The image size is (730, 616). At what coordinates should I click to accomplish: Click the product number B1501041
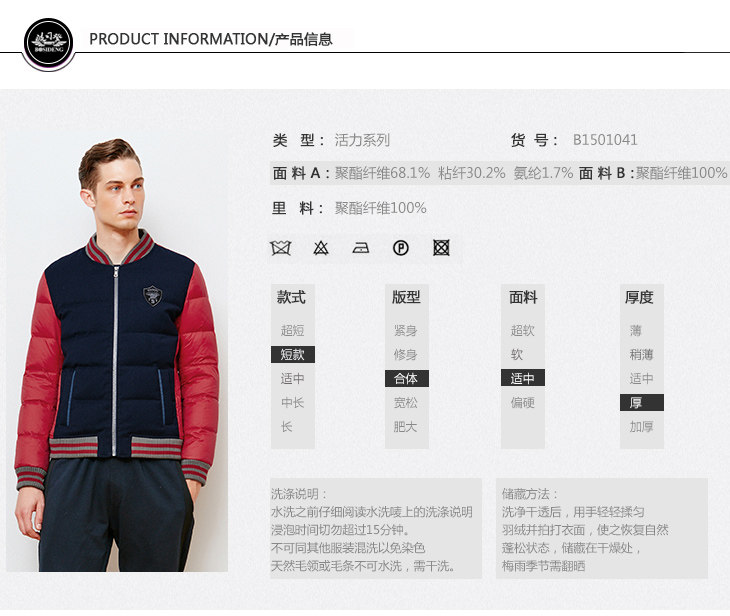point(605,140)
